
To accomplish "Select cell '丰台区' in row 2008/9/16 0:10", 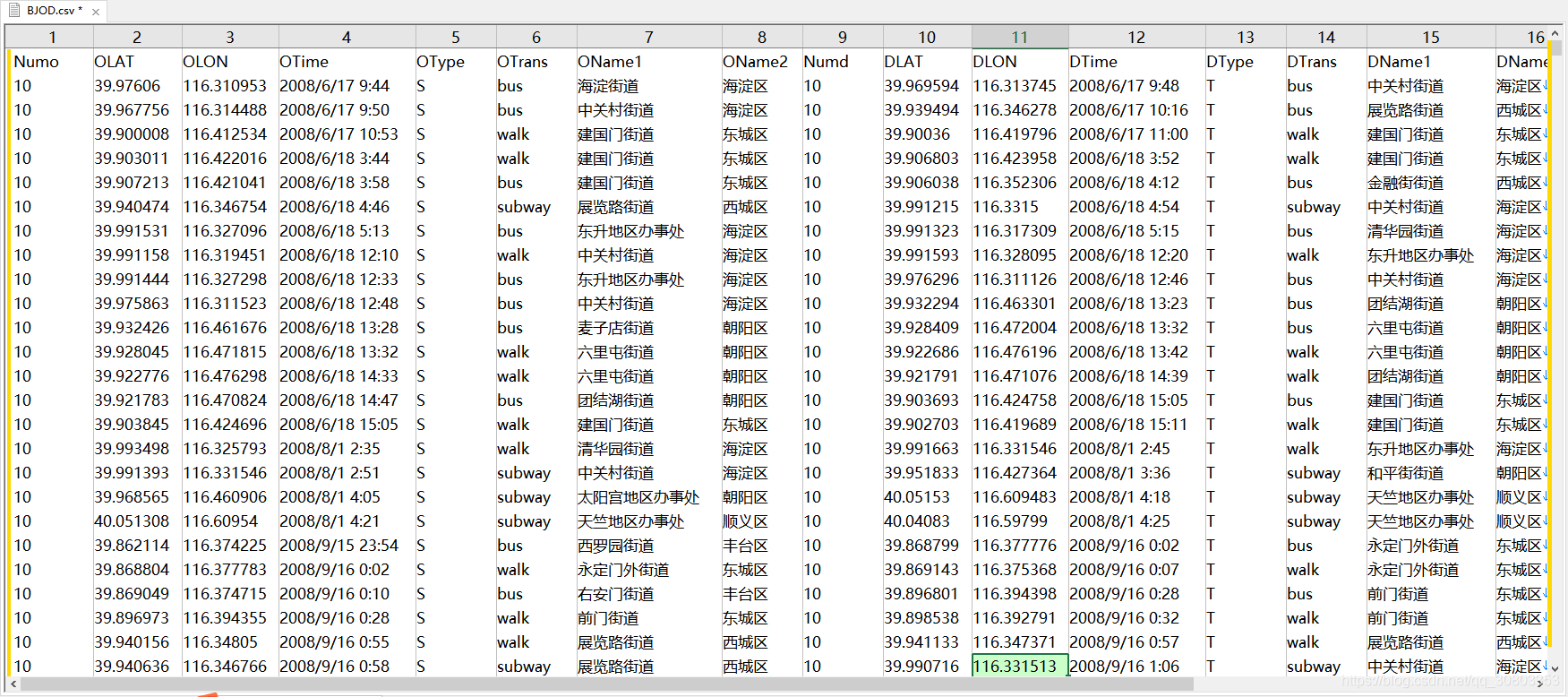I will point(762,594).
